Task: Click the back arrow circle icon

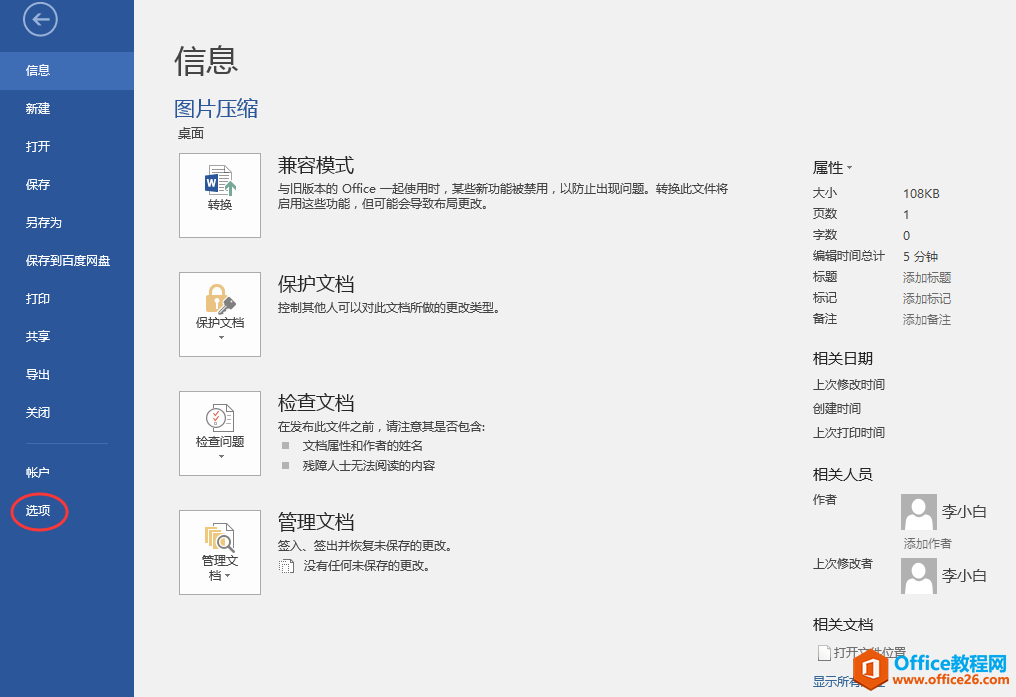Action: pos(40,19)
